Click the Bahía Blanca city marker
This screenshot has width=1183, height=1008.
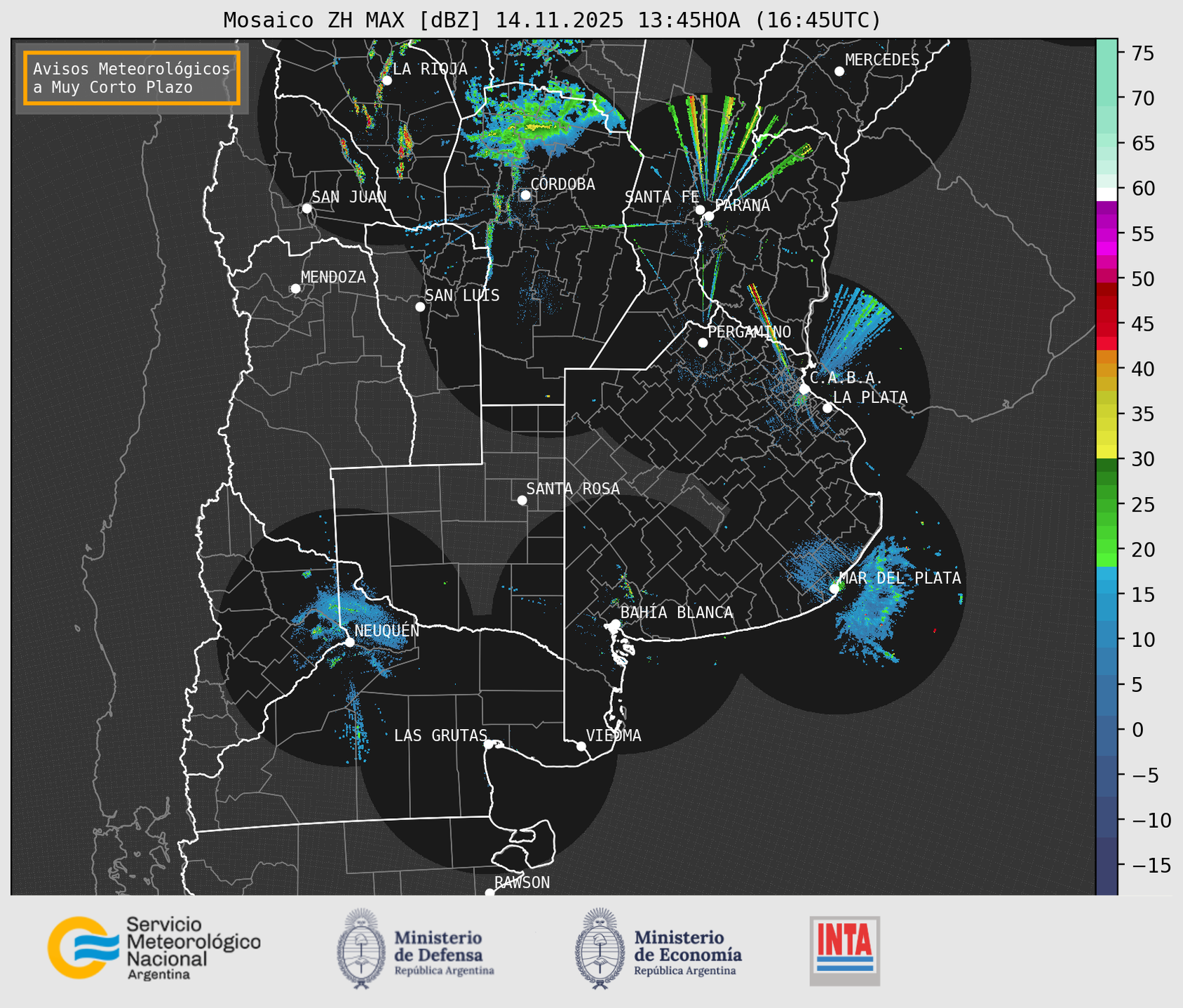click(x=615, y=624)
